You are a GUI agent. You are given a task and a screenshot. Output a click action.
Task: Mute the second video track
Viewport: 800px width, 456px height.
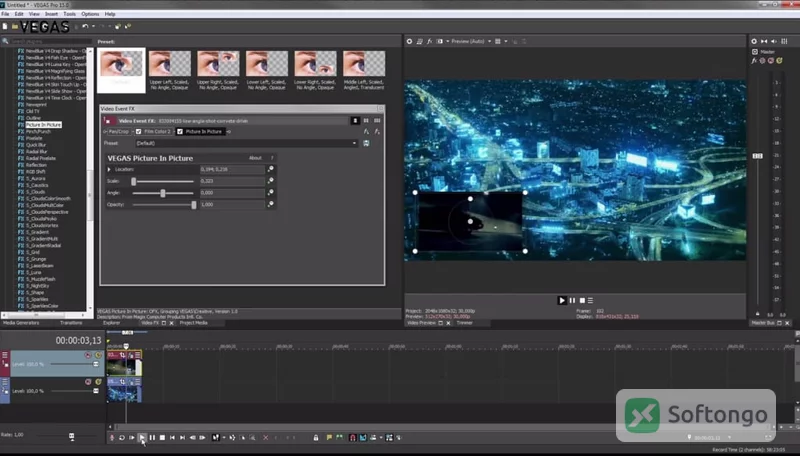pos(88,382)
